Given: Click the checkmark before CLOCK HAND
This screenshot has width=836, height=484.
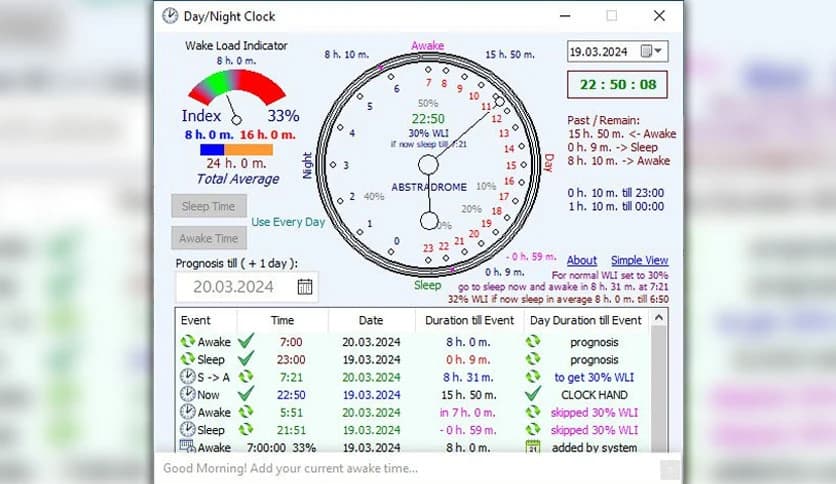Looking at the screenshot, I should (533, 394).
